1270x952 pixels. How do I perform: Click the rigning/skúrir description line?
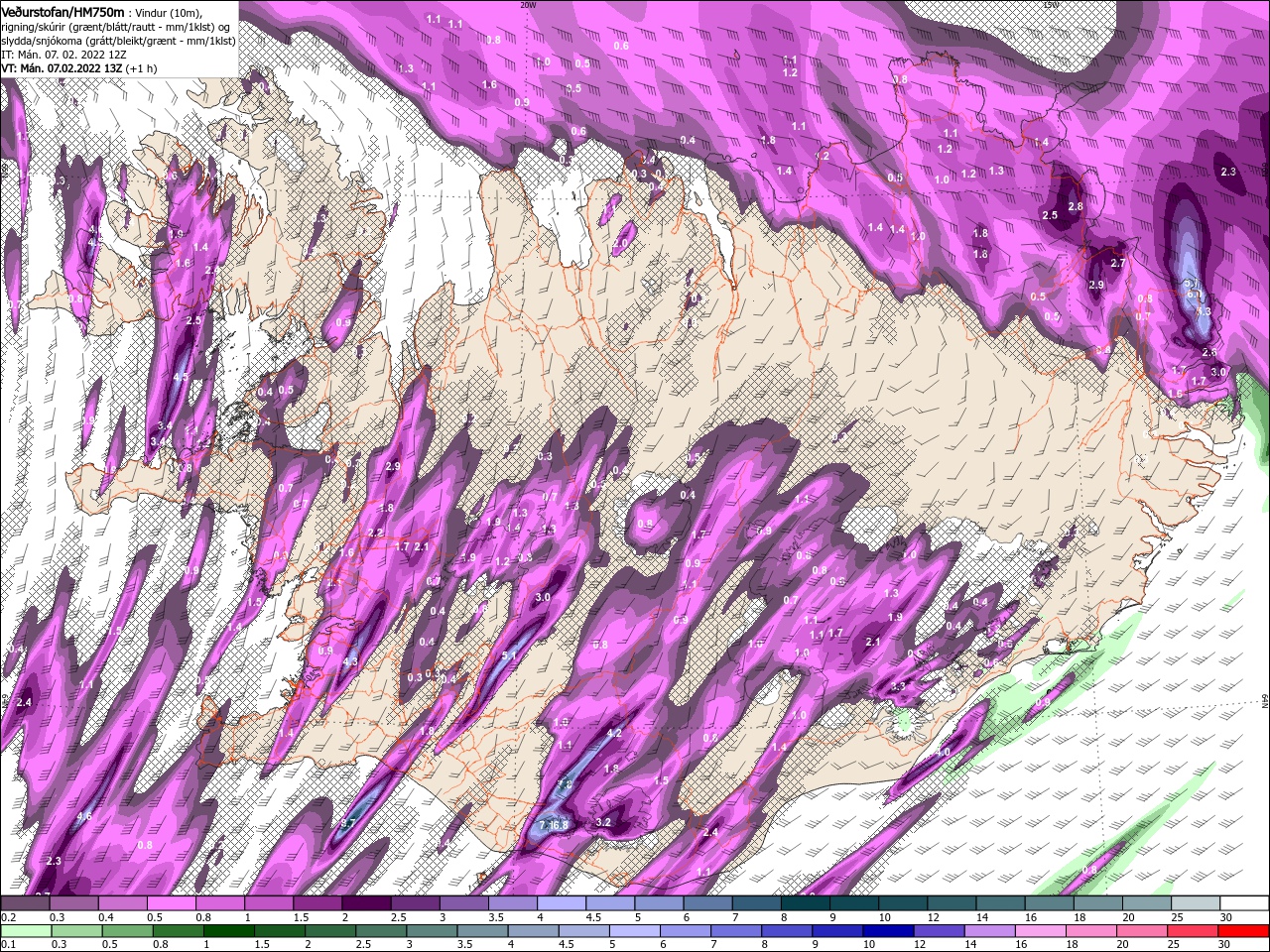pyautogui.click(x=115, y=27)
